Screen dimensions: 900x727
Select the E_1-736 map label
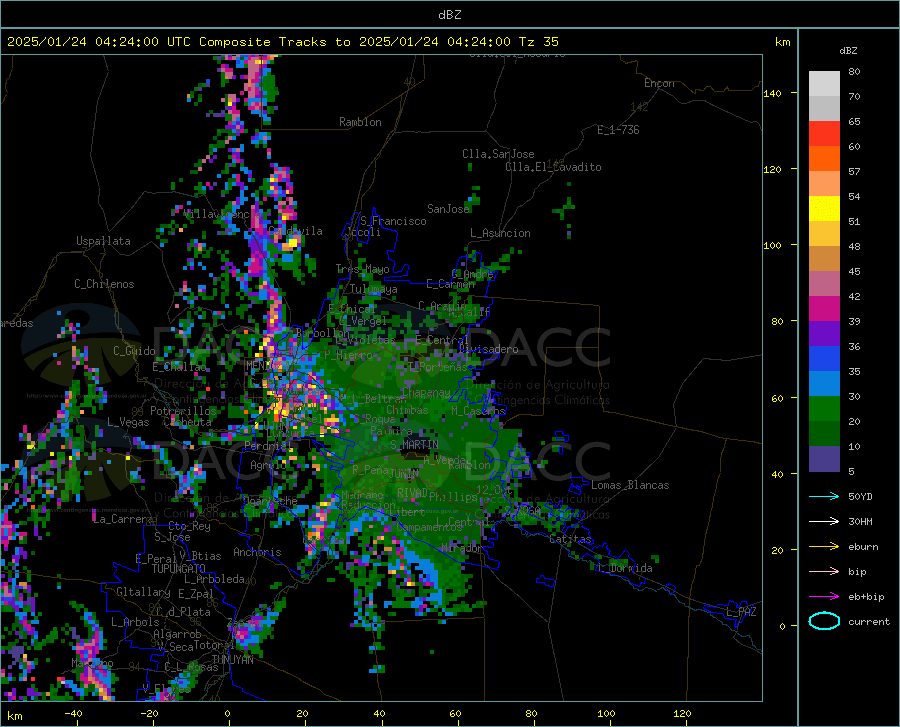(618, 130)
